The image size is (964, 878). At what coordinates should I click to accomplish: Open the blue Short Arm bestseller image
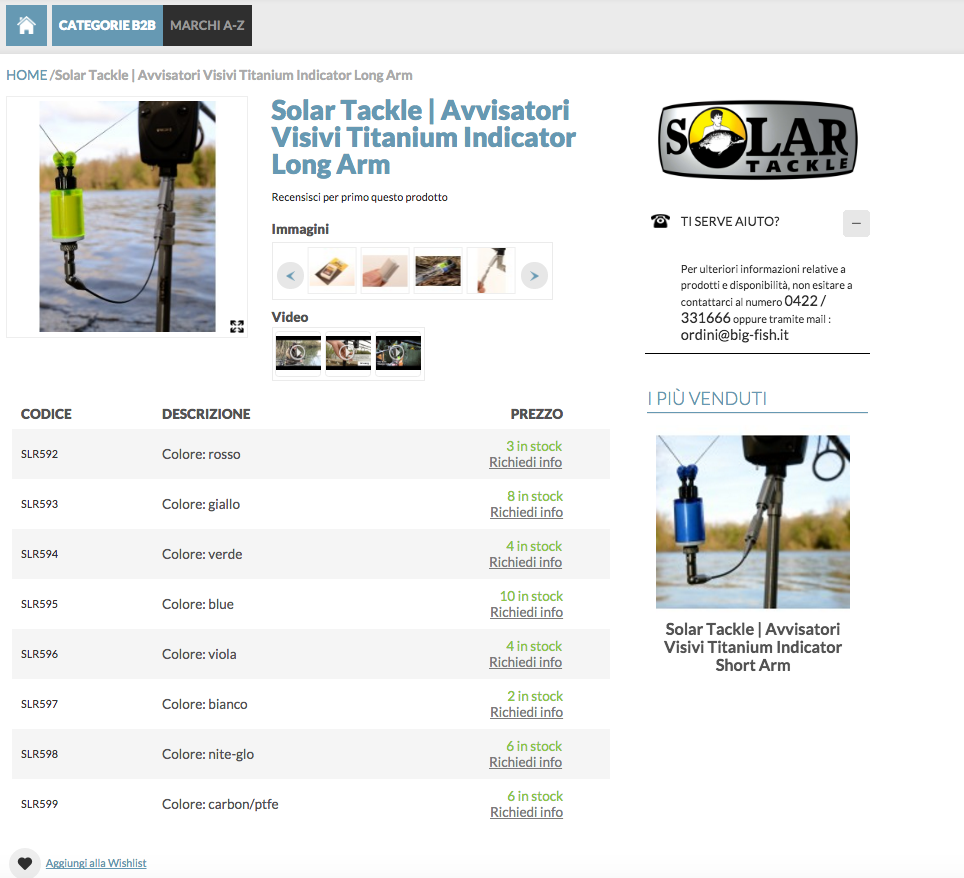coord(753,522)
